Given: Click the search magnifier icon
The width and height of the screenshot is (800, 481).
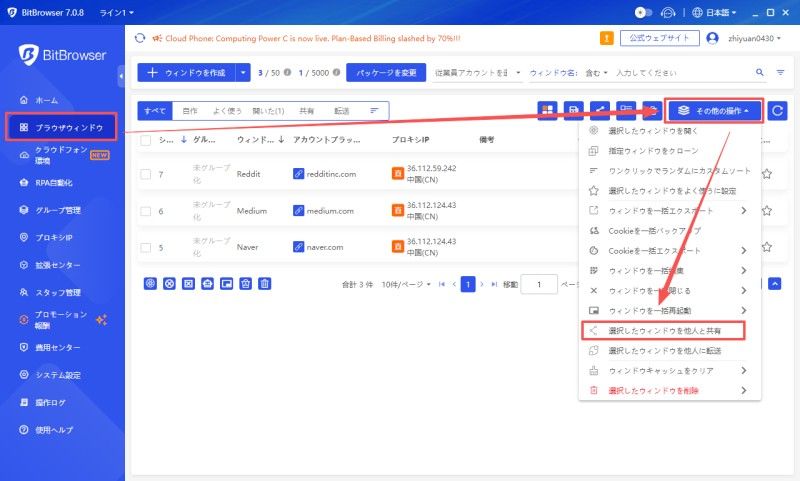Looking at the screenshot, I should click(x=760, y=73).
